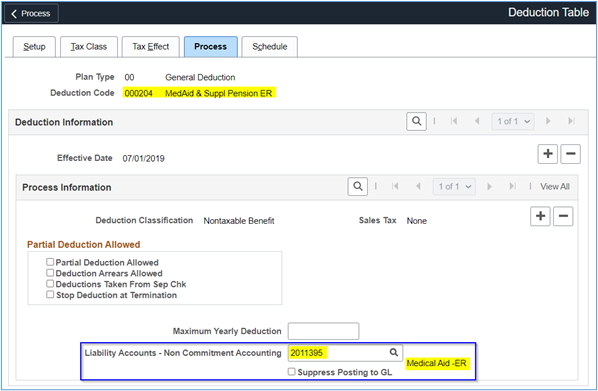
Task: Delete the Process Information row
Action: coord(563,216)
